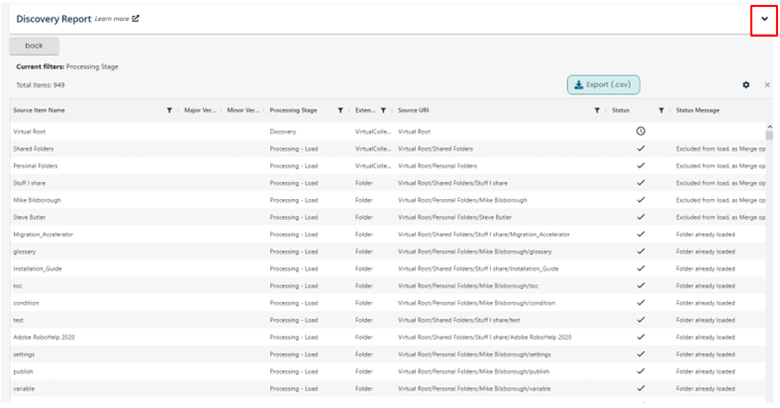Click Excluded from load message in Shared Folders row

click(720, 149)
